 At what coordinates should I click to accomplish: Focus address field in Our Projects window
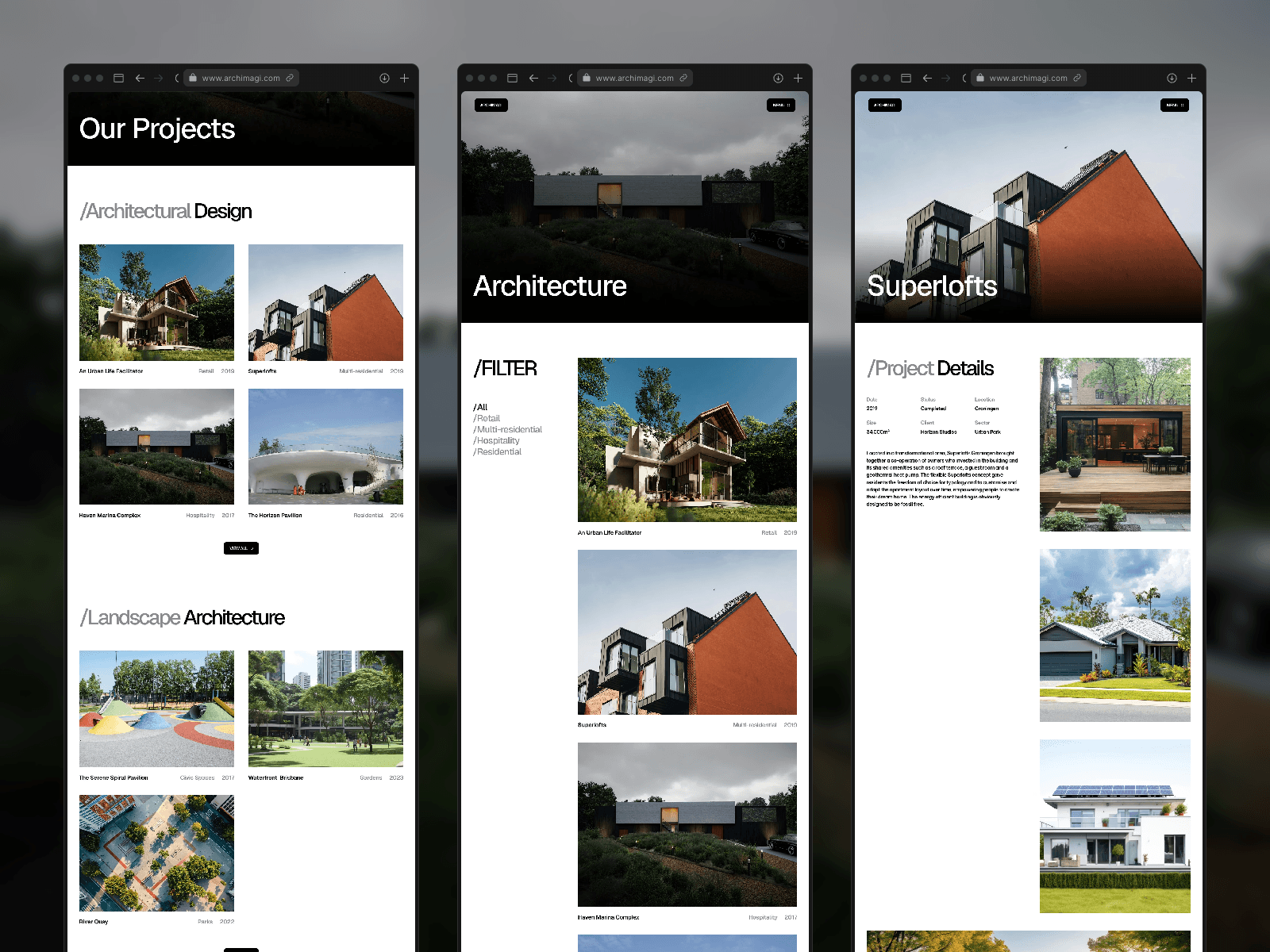coord(241,78)
